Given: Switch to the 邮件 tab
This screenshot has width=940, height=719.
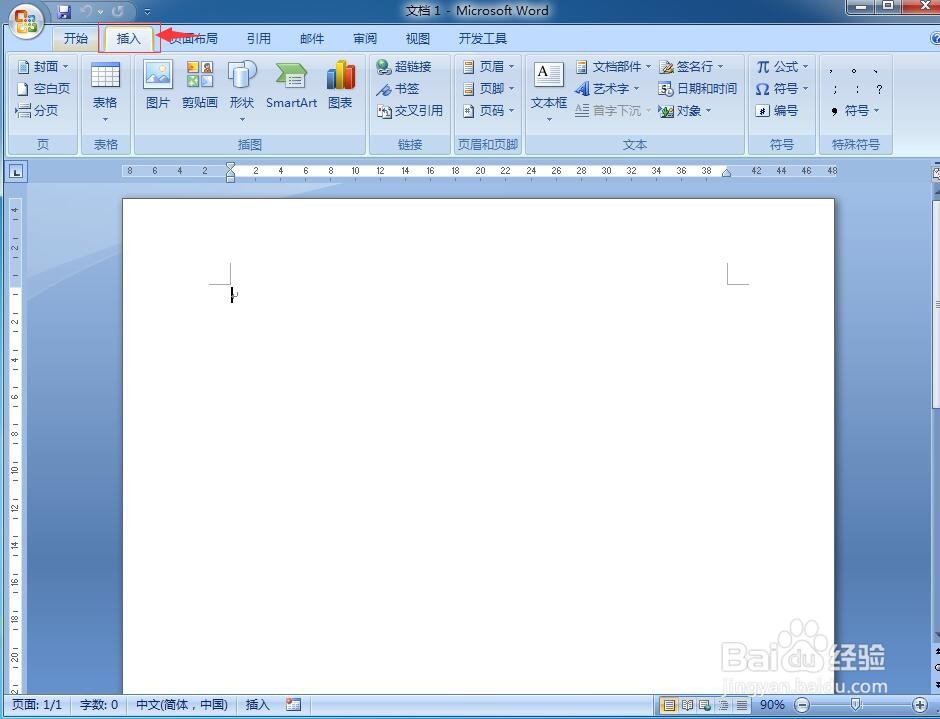Looking at the screenshot, I should tap(312, 38).
